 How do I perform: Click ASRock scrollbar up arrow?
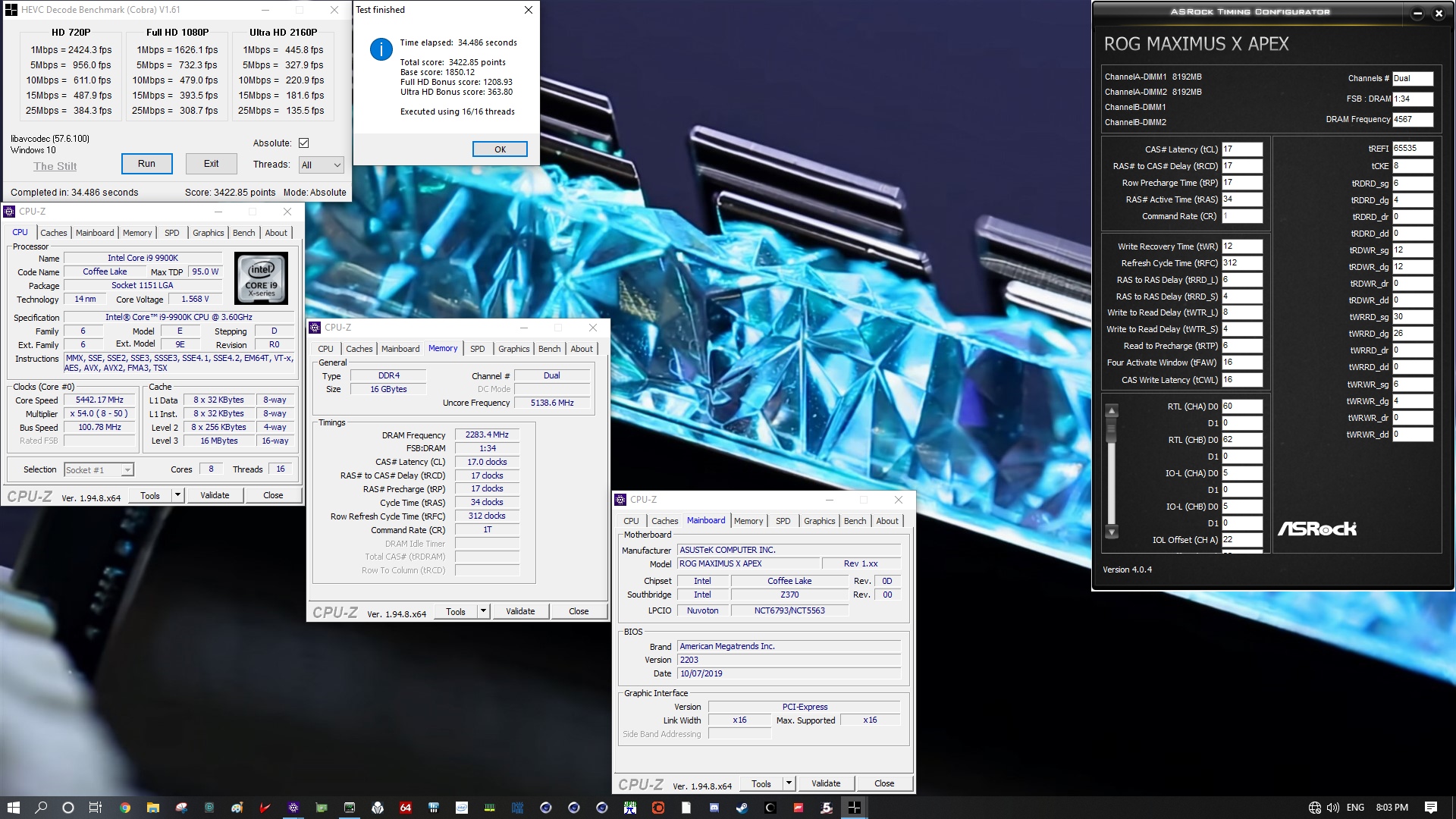pos(1112,411)
